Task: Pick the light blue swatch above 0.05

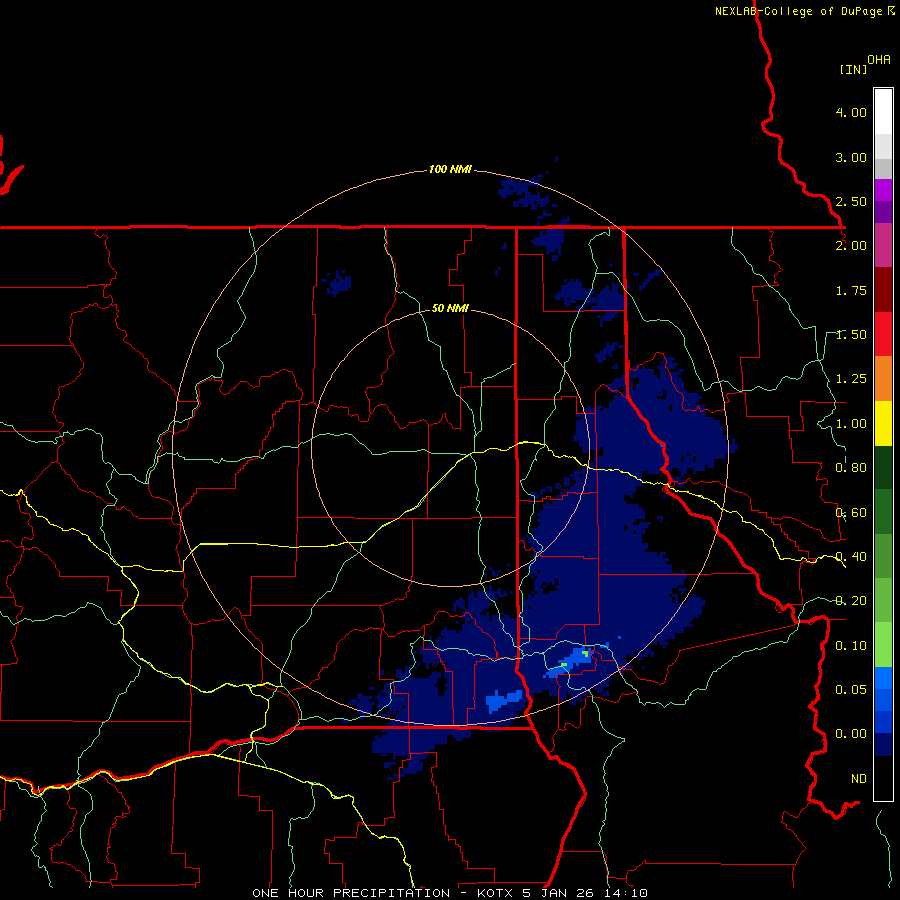Action: point(883,678)
